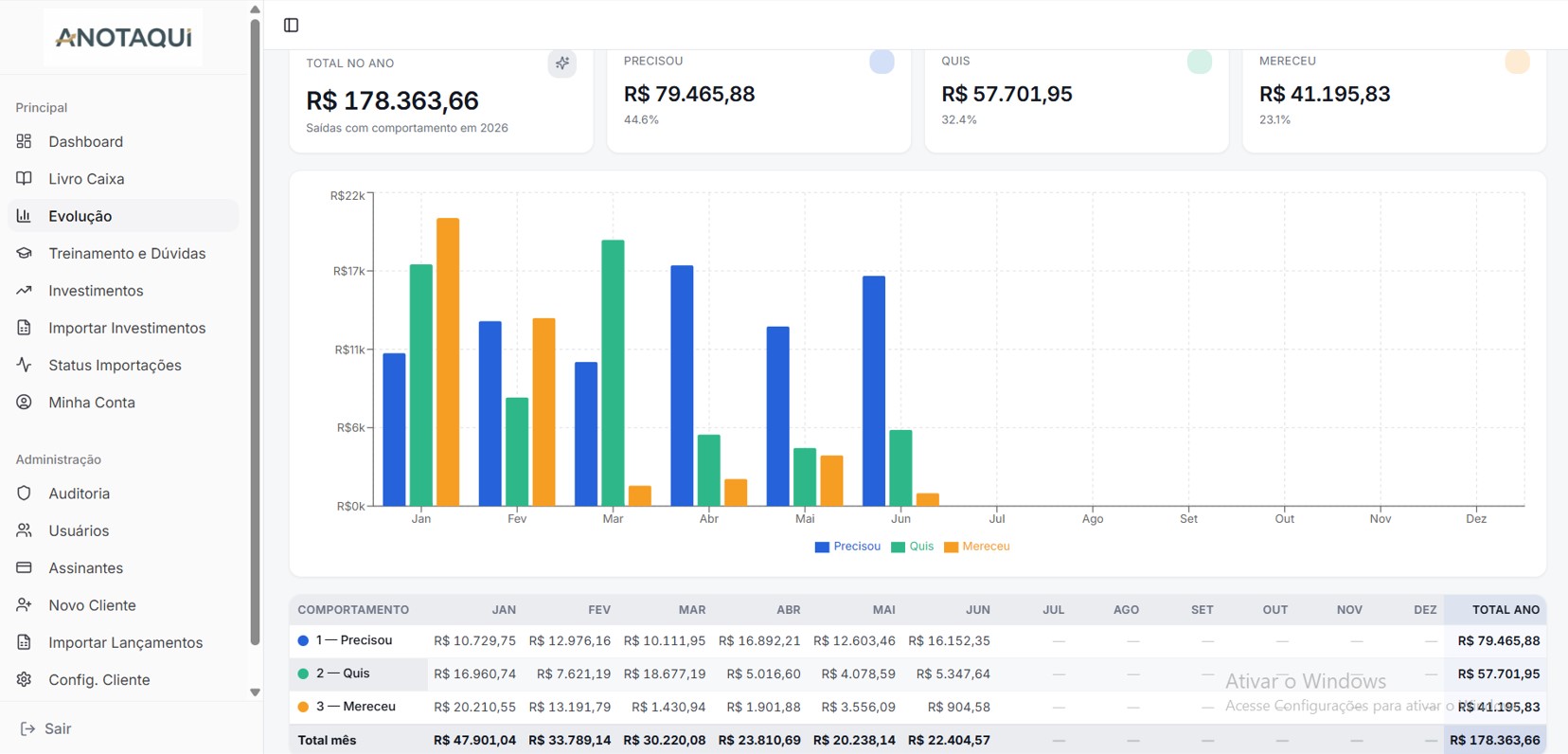Click the orange swatch on Mereceu card

tap(1517, 62)
